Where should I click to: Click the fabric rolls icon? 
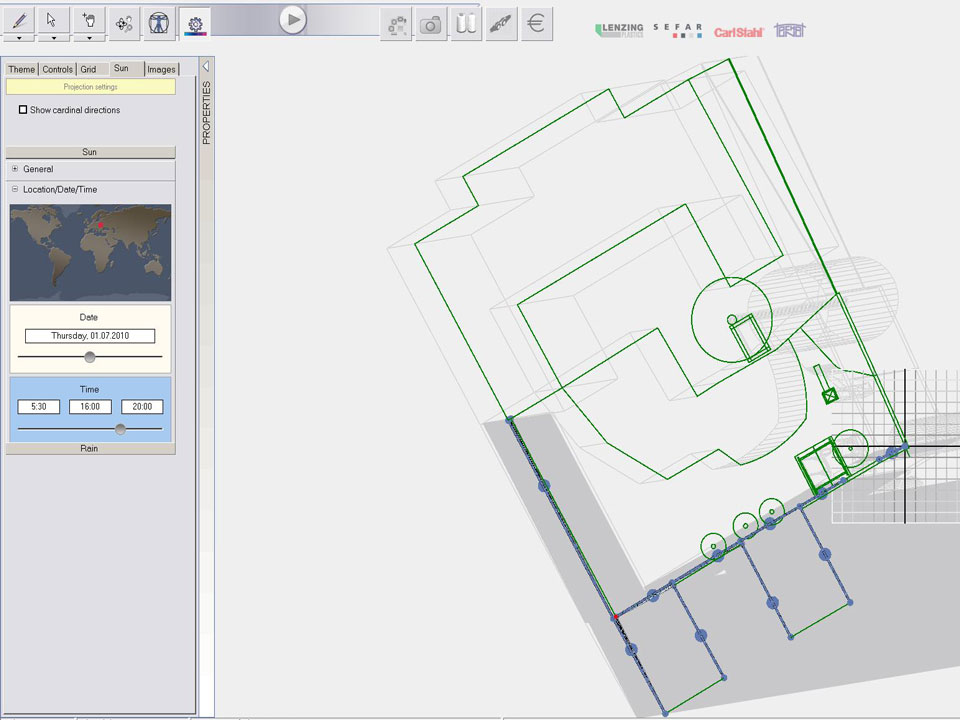click(x=465, y=25)
